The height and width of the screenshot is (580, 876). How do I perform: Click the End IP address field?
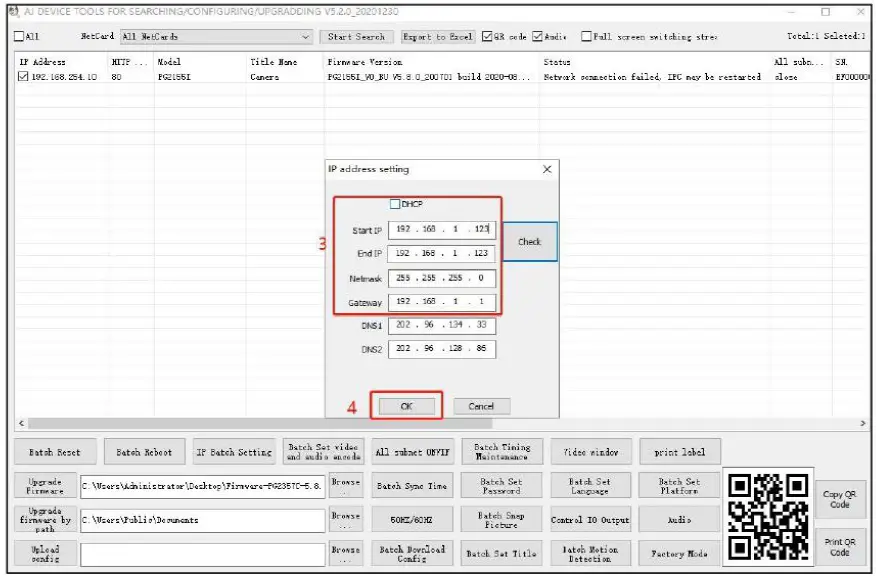point(442,254)
